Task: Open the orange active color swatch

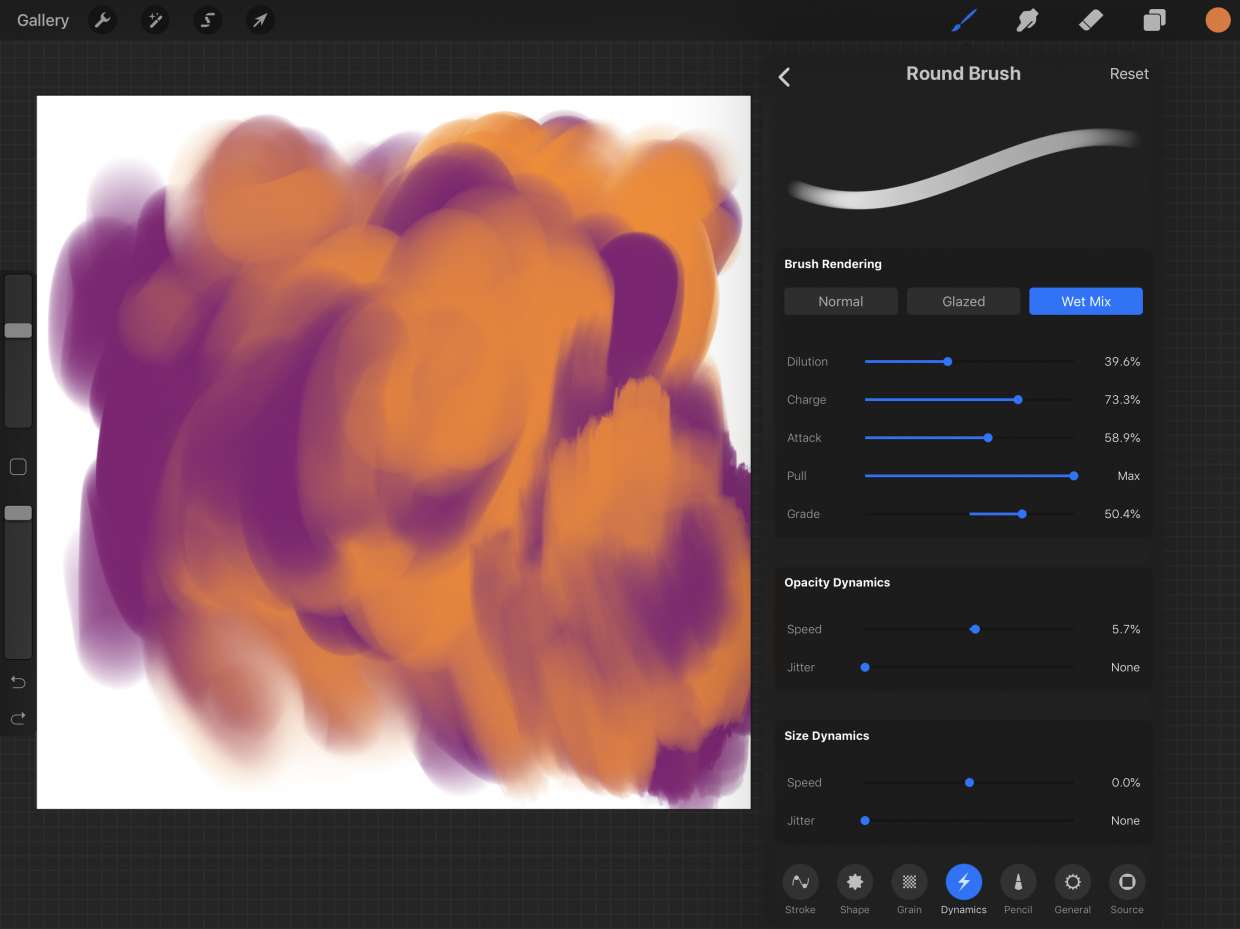Action: (x=1217, y=20)
